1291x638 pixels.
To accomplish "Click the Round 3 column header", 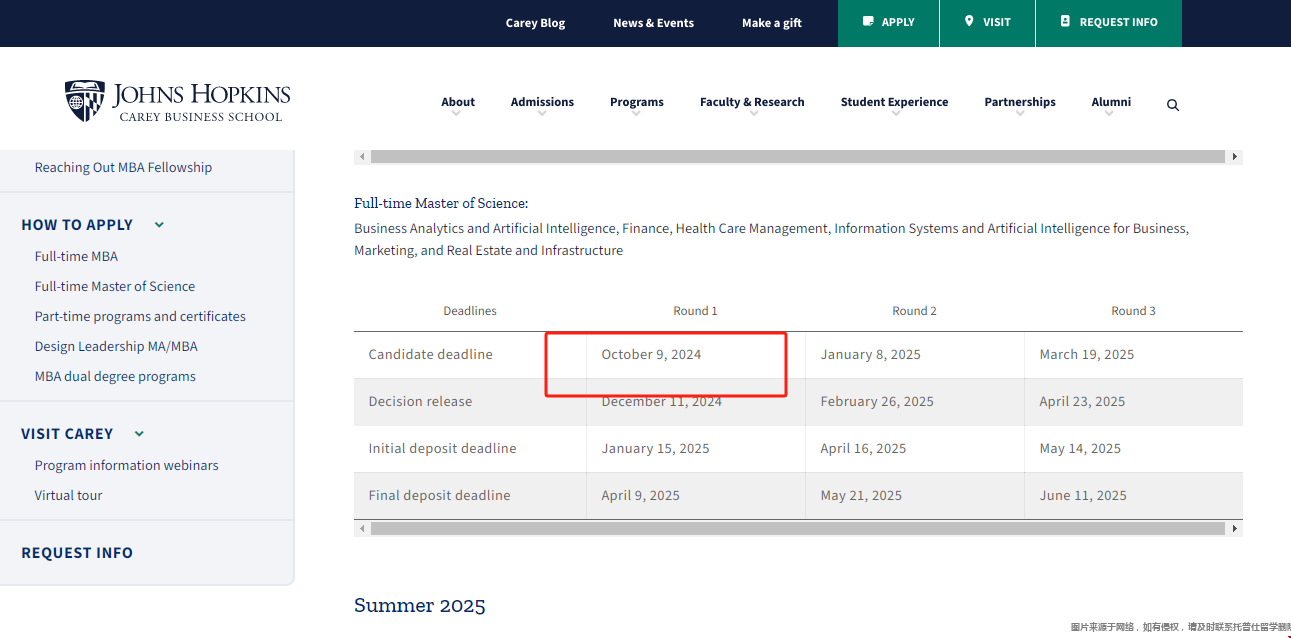I will click(x=1133, y=311).
